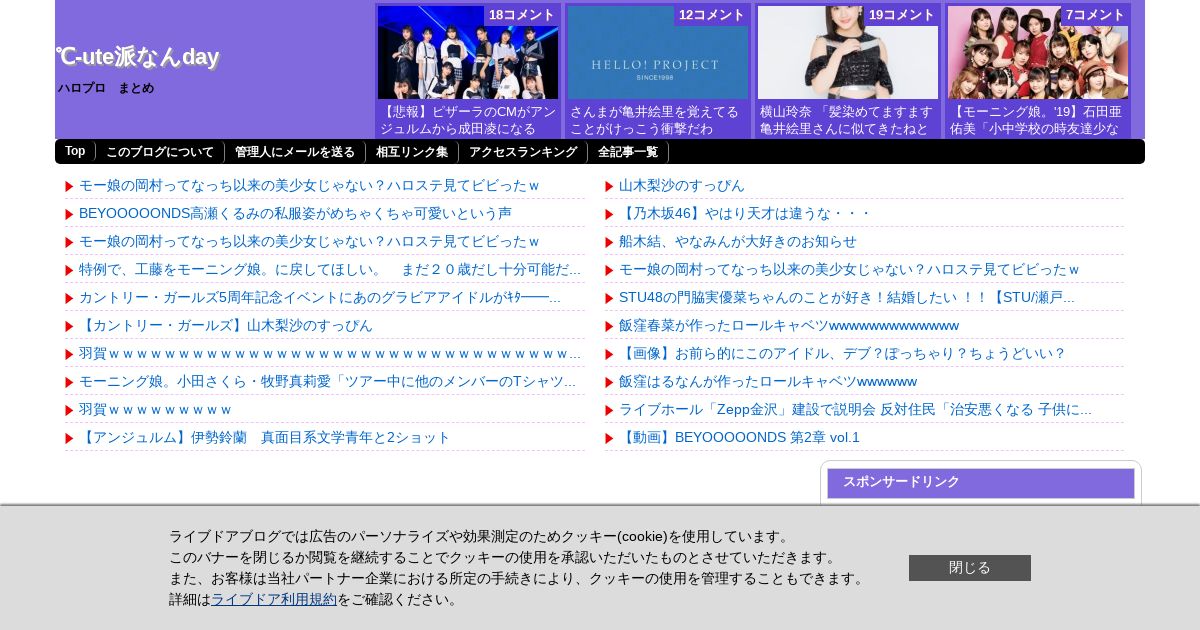This screenshot has width=1200, height=630.
Task: Click red arrow beside 【乃木坂46】やはり天才
Action: pyautogui.click(x=610, y=214)
